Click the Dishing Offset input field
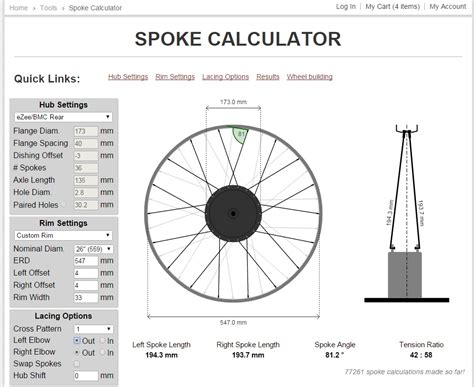 coord(86,156)
